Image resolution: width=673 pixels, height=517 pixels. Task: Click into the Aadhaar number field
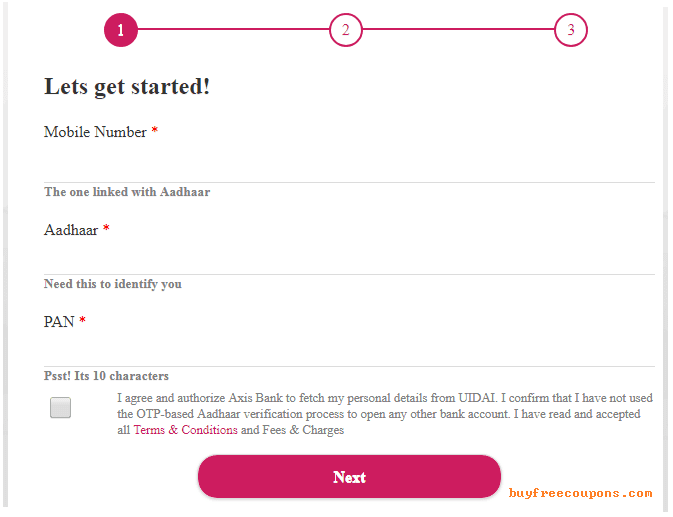(349, 257)
